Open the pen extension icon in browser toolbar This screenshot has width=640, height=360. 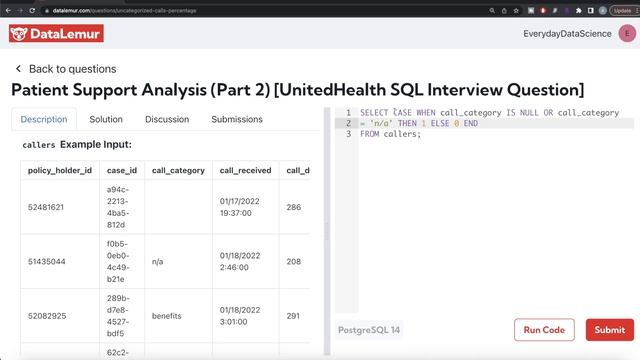[555, 11]
